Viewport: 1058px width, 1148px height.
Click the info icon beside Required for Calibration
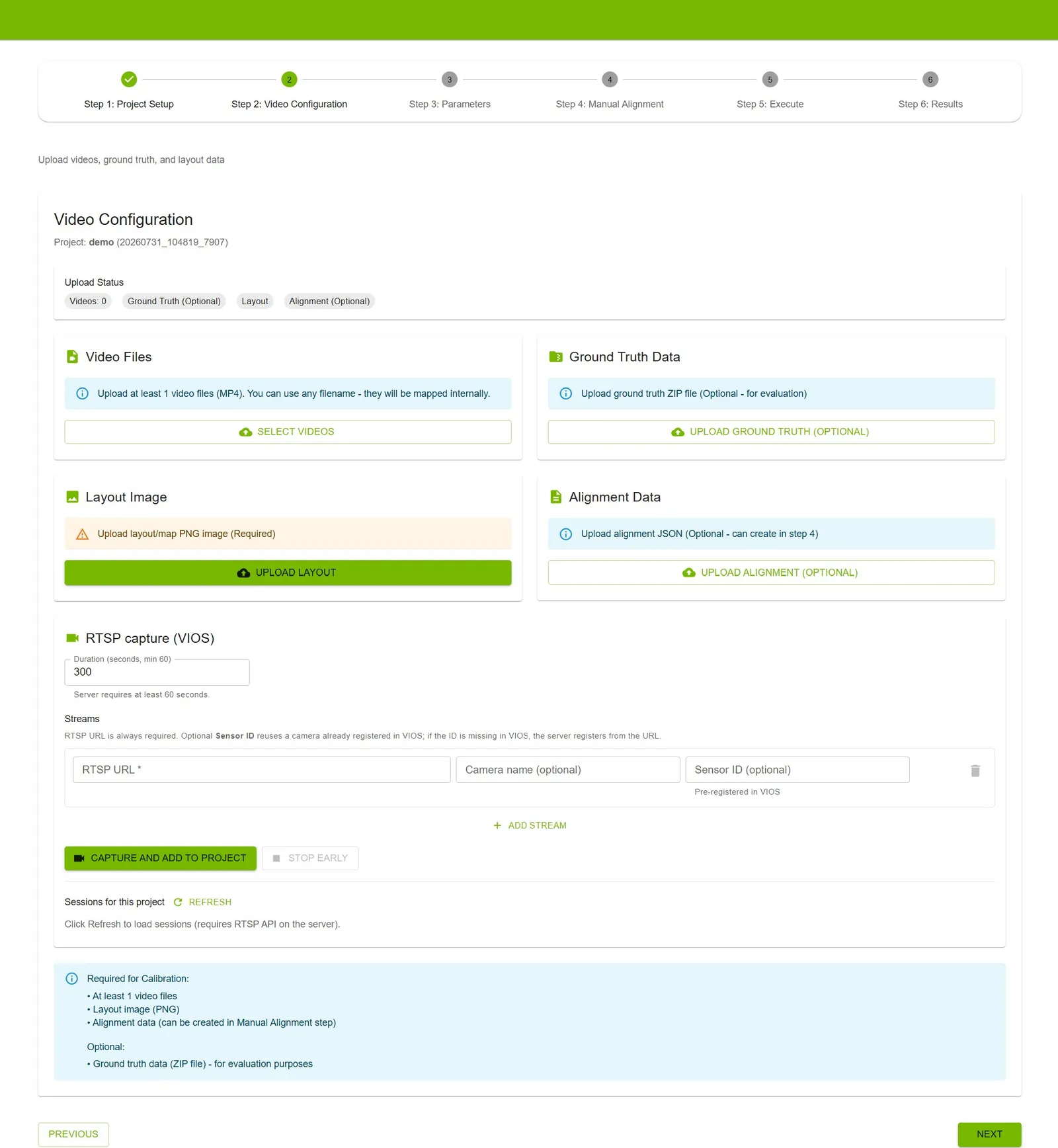click(x=72, y=979)
